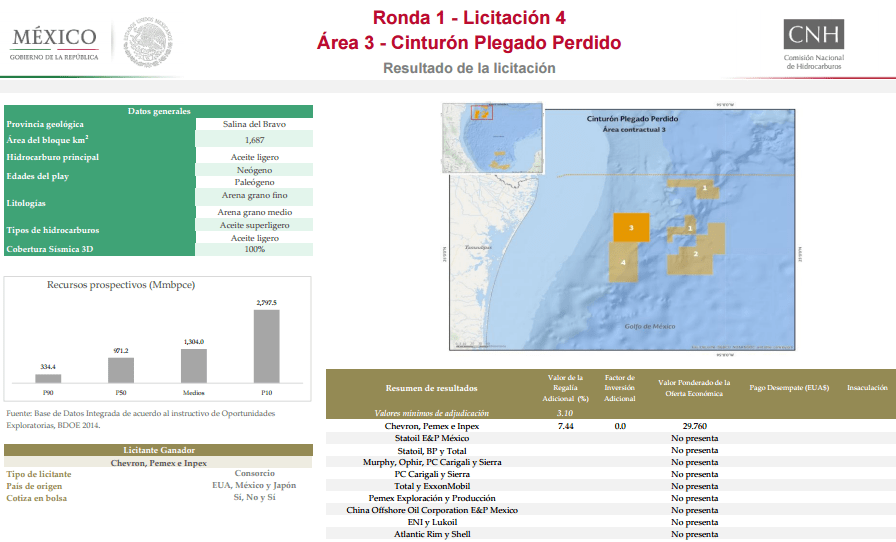The height and width of the screenshot is (542, 896).
Task: Click the 'Cinturón Plegado Perdido' map title
Action: point(633,119)
